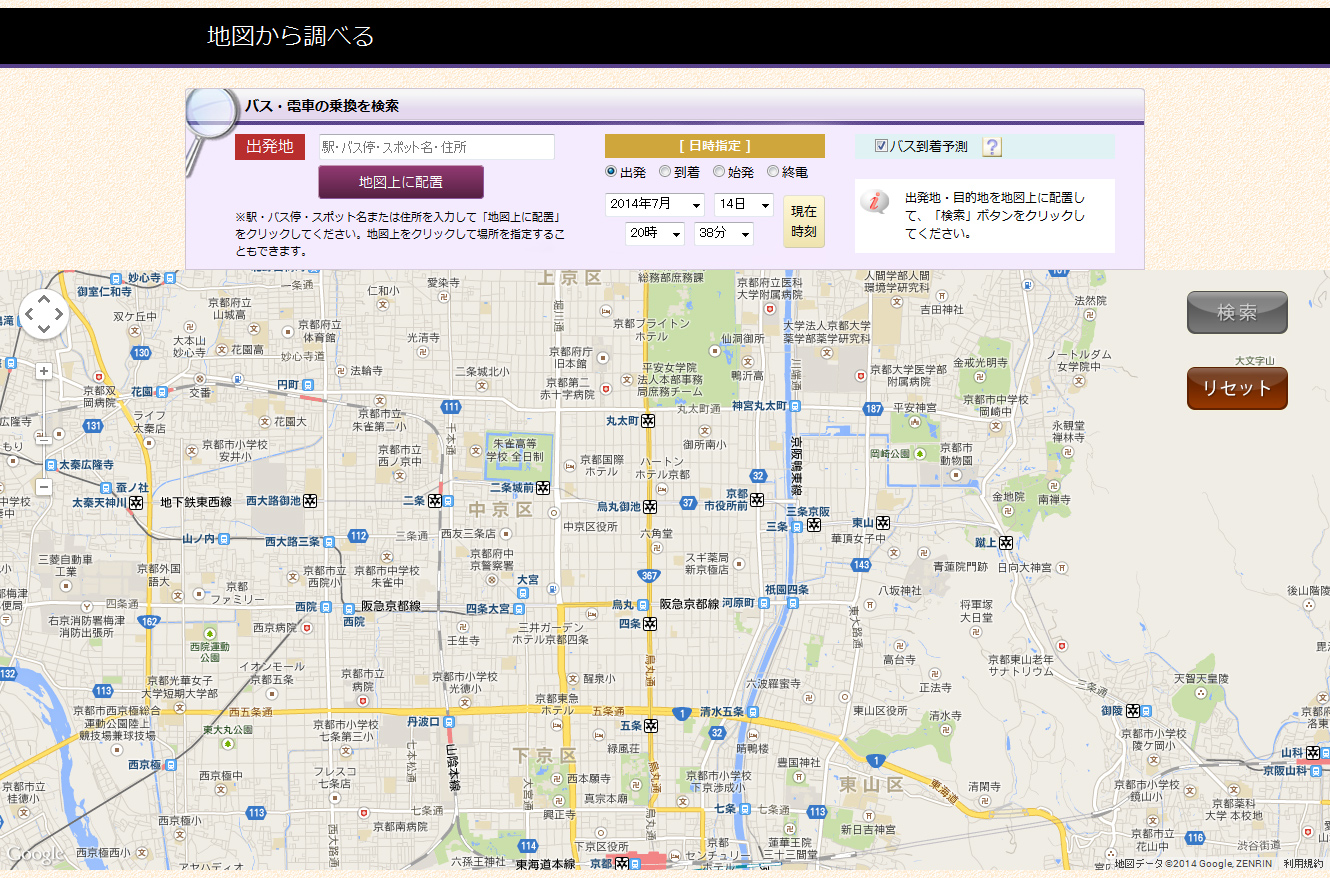Click the [日時指定] header label
1330x878 pixels.
coord(715,146)
